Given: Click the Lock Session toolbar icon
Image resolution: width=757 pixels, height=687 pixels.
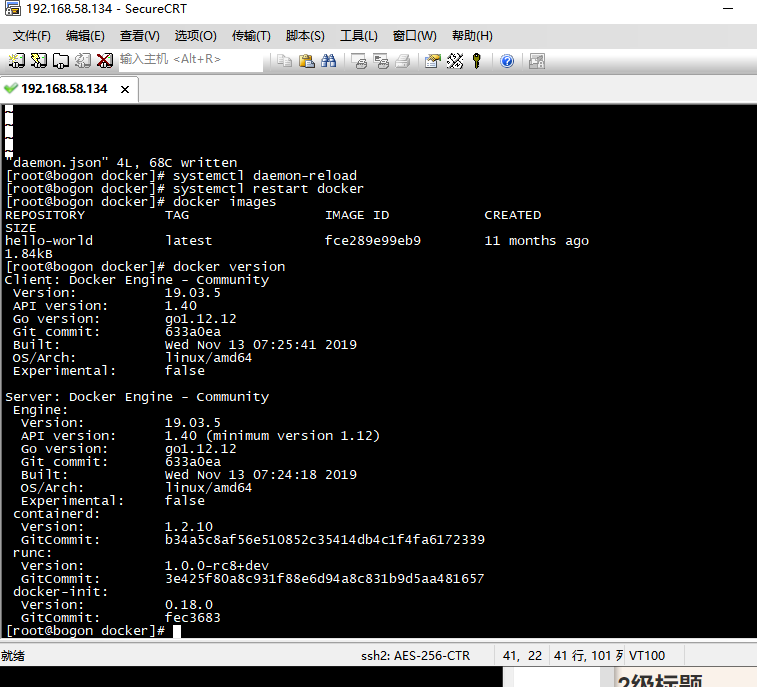Looking at the screenshot, I should tap(537, 61).
